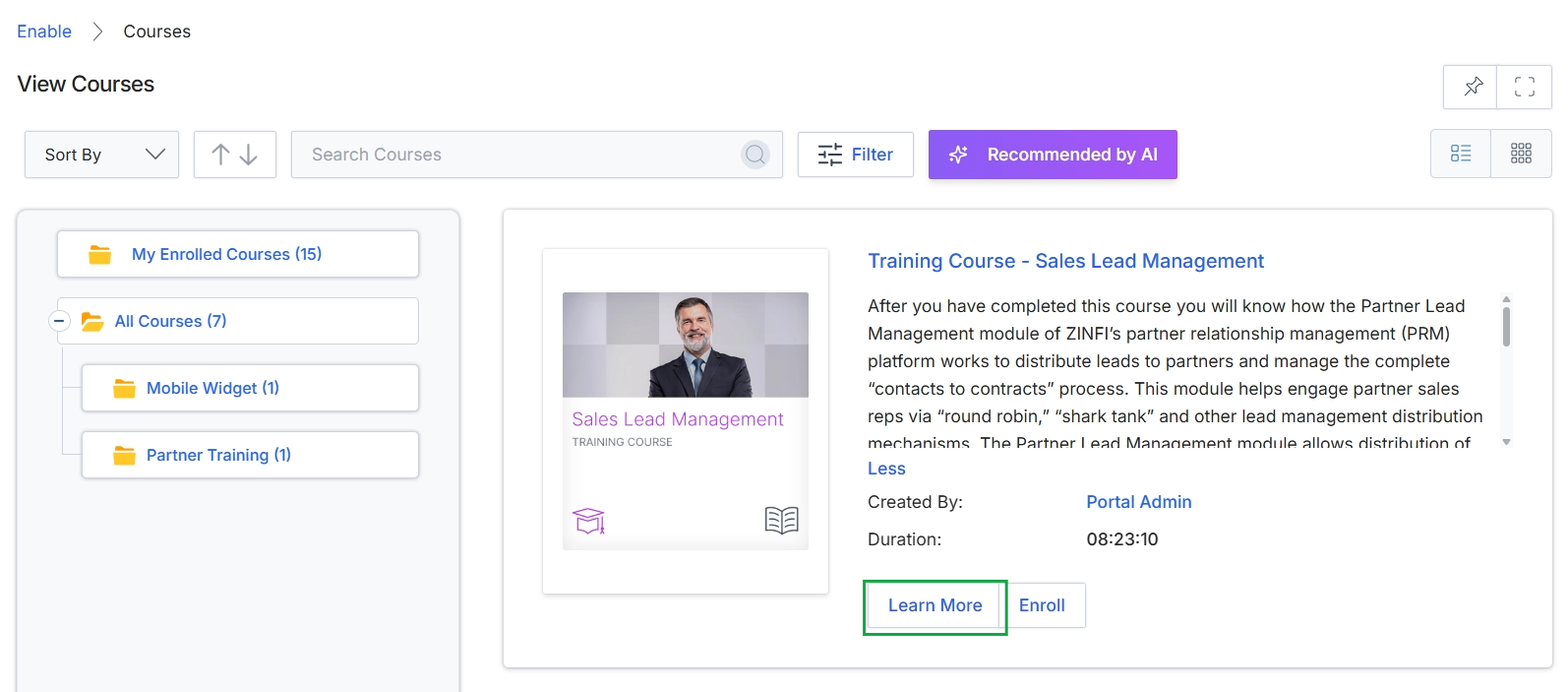Click the search magnifier icon
Screen dimensions: 1568x692
tap(755, 155)
